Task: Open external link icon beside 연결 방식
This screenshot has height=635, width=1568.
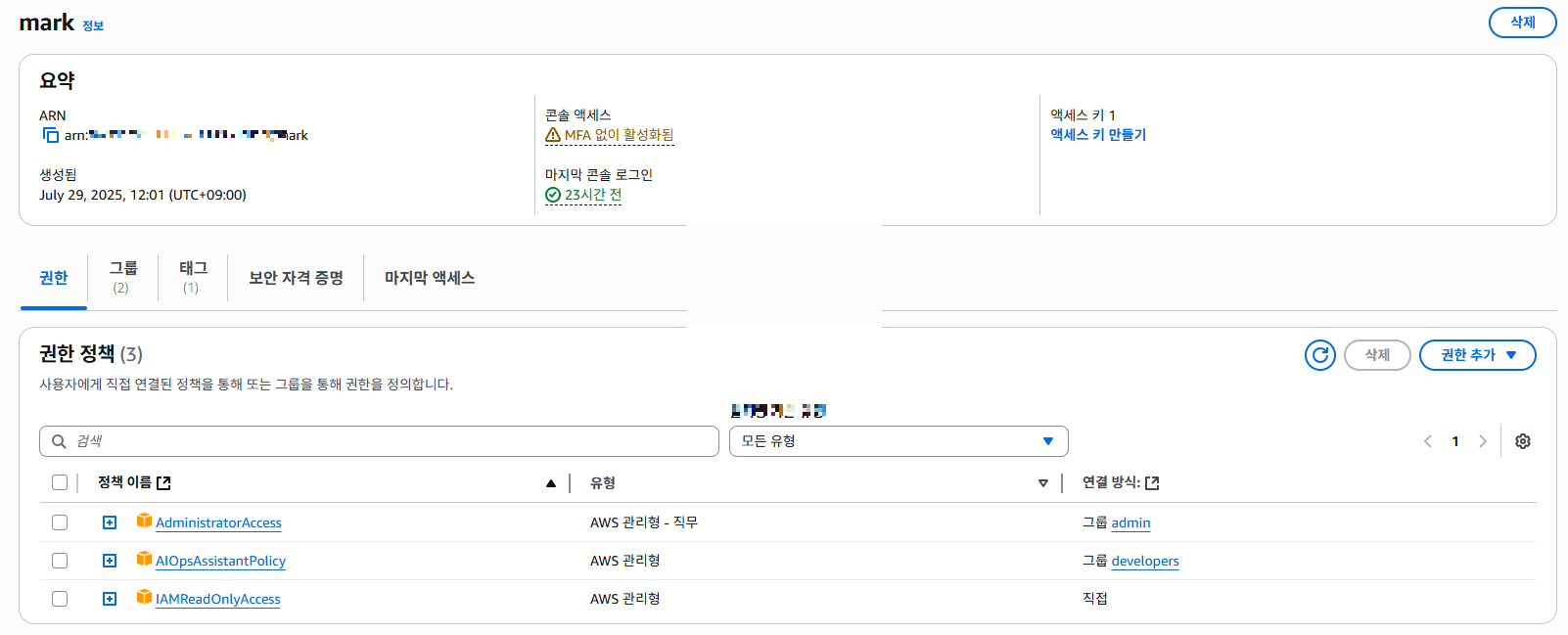Action: point(1152,483)
